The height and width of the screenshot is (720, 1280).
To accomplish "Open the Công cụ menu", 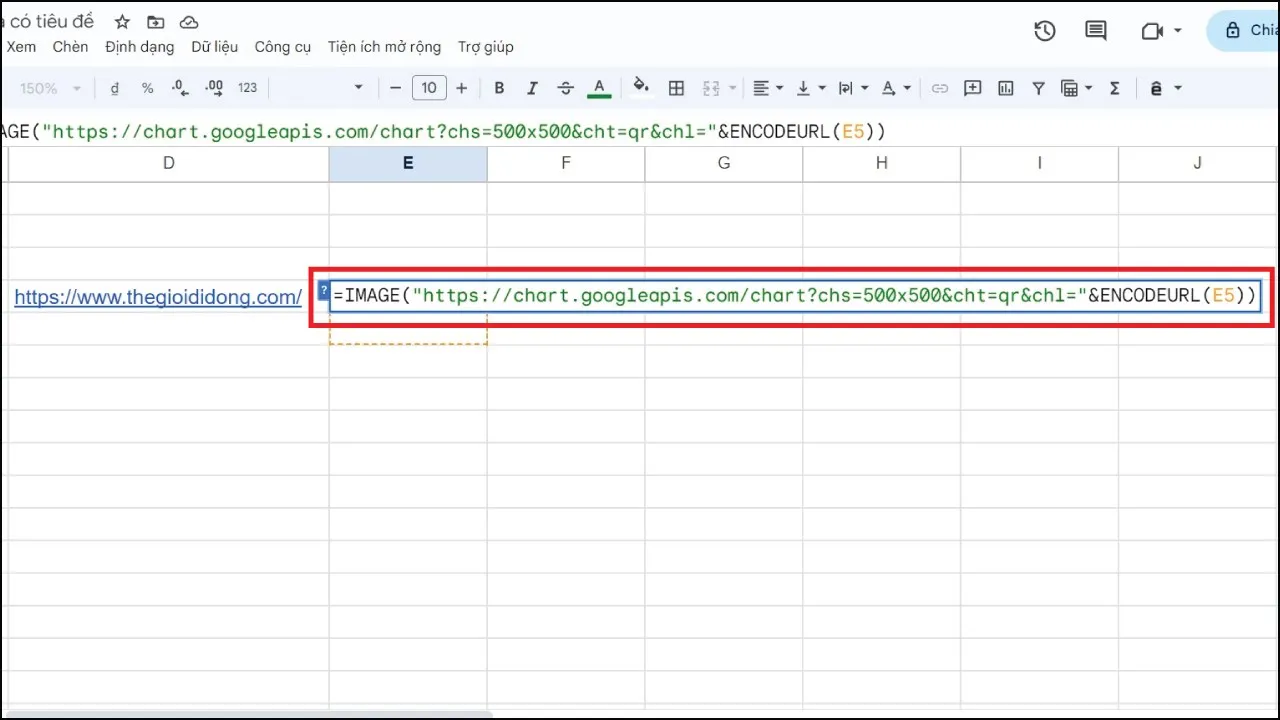I will (x=283, y=47).
